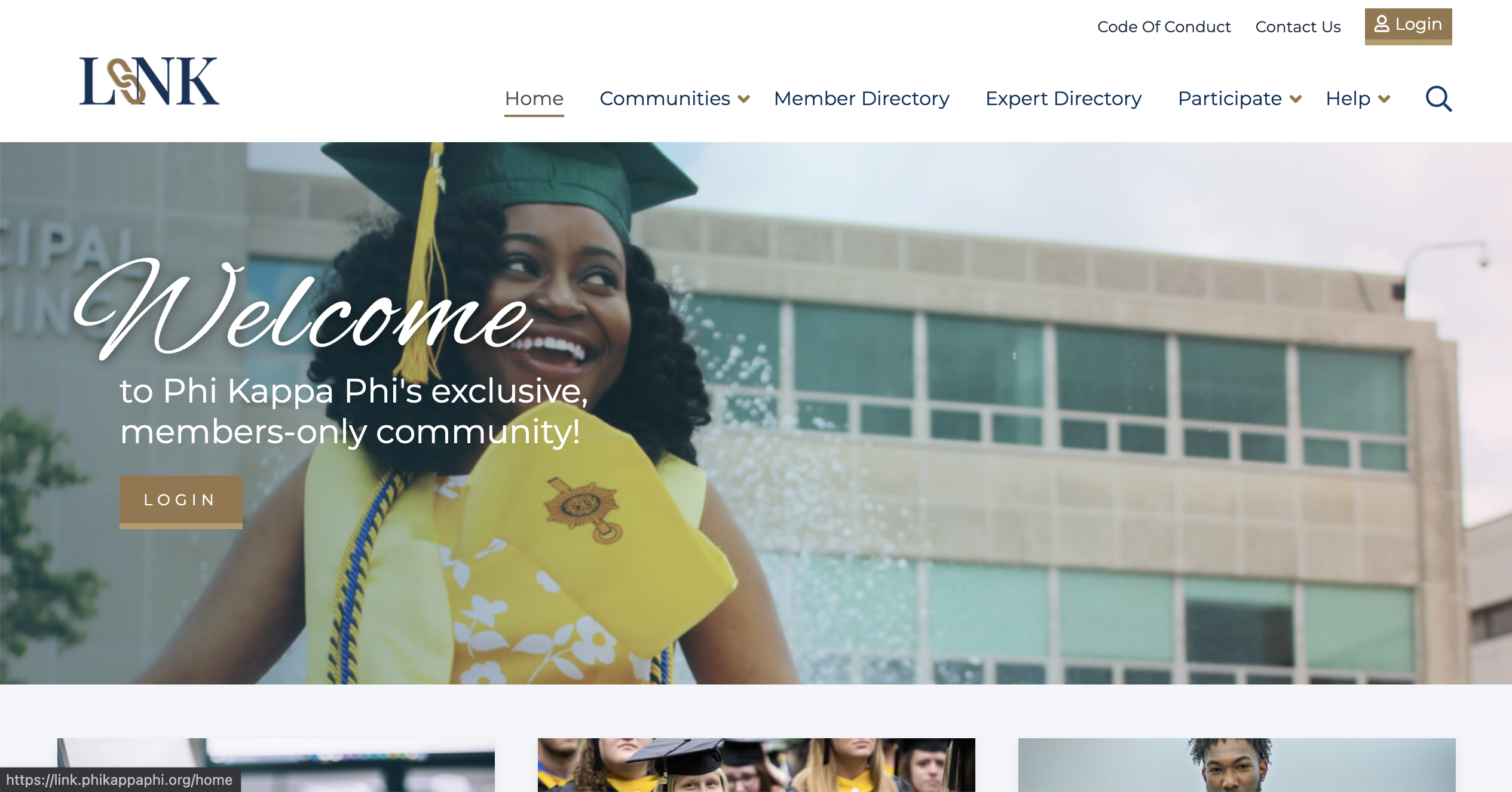
Task: Open the Contact Us link
Action: click(1298, 27)
